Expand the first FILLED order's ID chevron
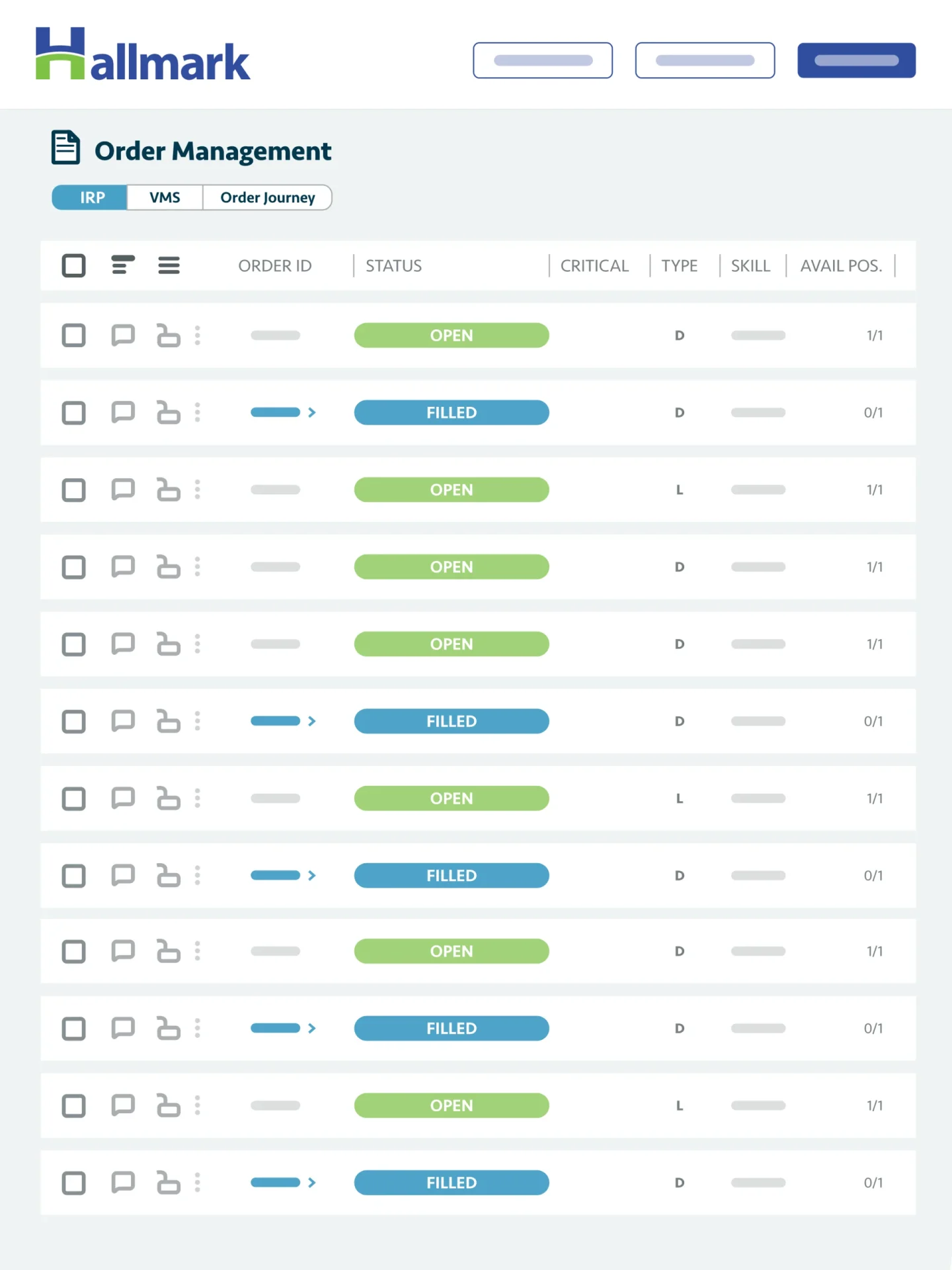952x1270 pixels. (312, 413)
